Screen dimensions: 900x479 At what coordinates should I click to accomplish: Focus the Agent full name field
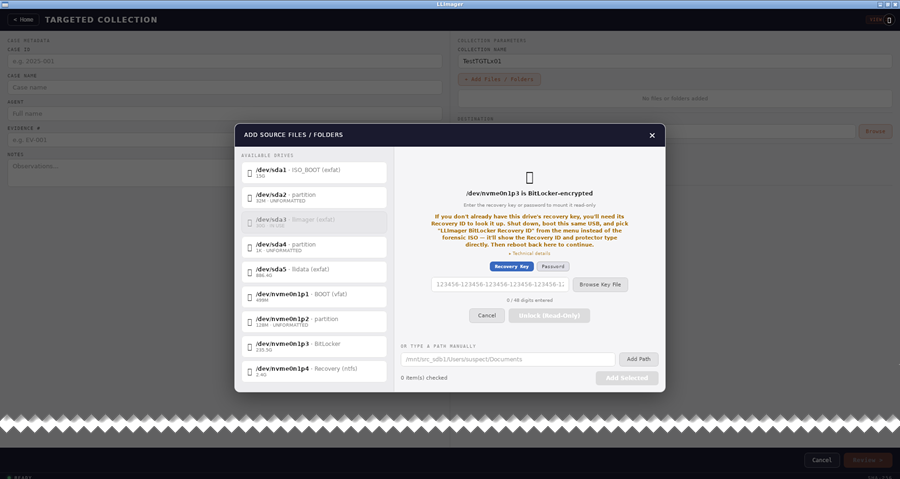[x=224, y=114]
